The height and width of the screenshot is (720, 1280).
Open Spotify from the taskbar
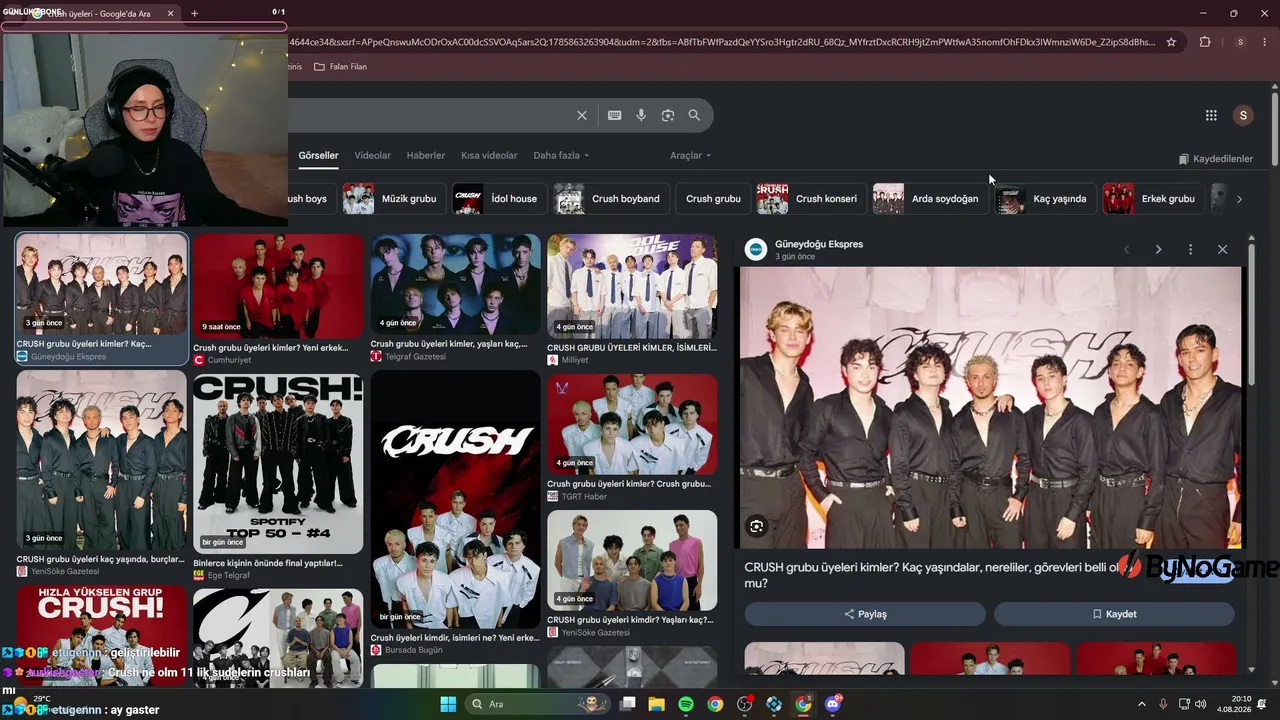(686, 704)
